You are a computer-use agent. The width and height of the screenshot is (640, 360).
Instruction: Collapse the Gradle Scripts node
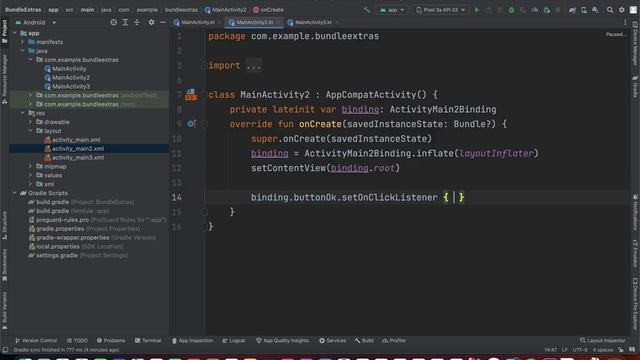[15, 193]
